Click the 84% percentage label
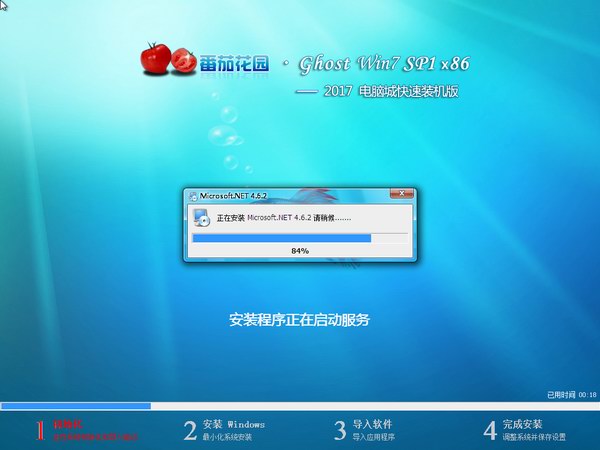Screen dimensions: 600x450 300,251
